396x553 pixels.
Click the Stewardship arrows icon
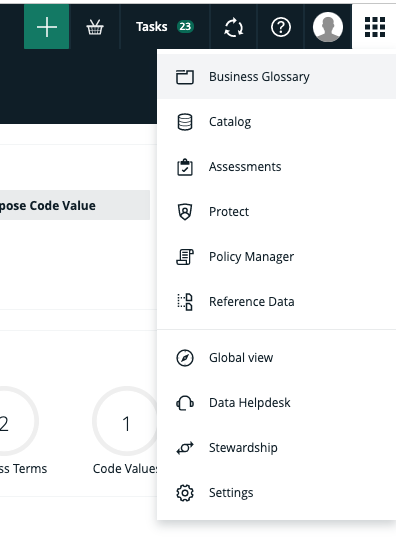(x=185, y=448)
